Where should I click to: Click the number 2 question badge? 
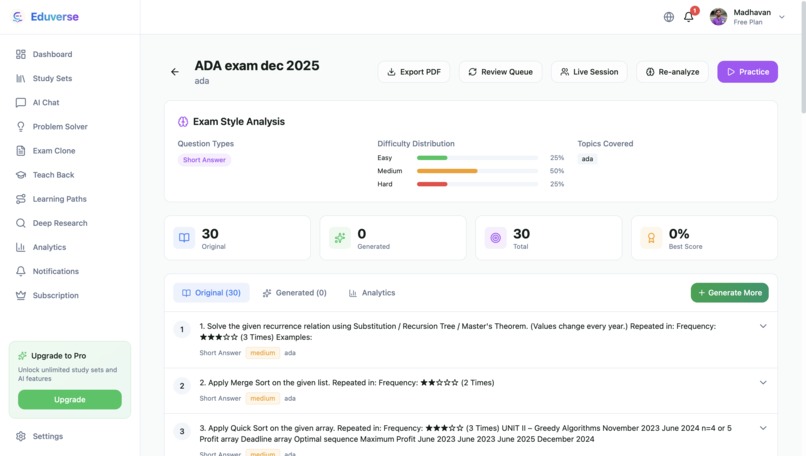(x=182, y=386)
